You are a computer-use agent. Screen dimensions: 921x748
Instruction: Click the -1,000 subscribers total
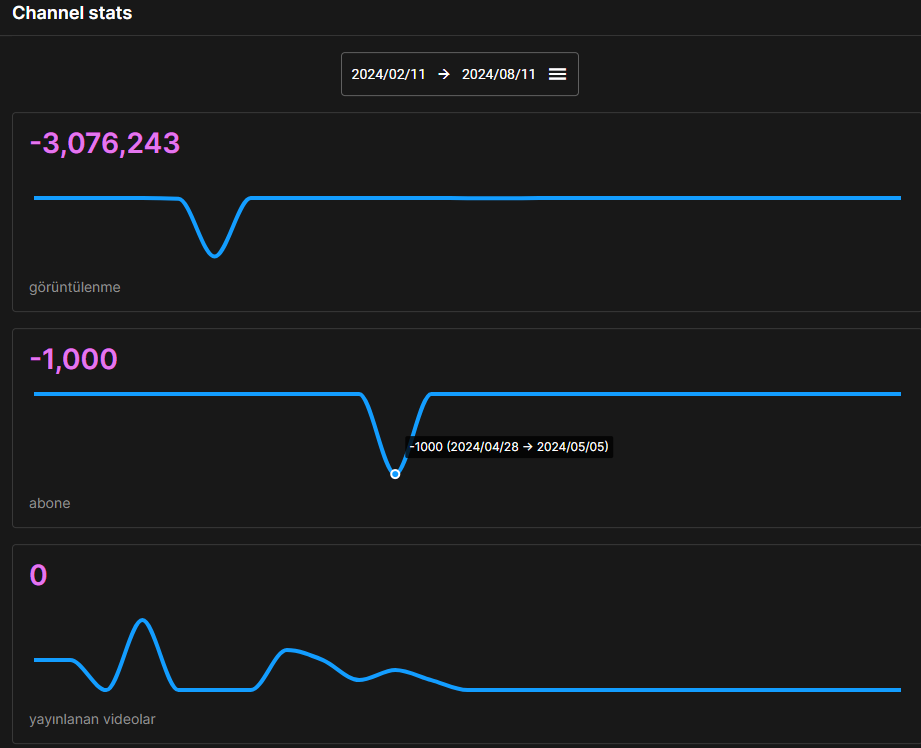coord(73,359)
